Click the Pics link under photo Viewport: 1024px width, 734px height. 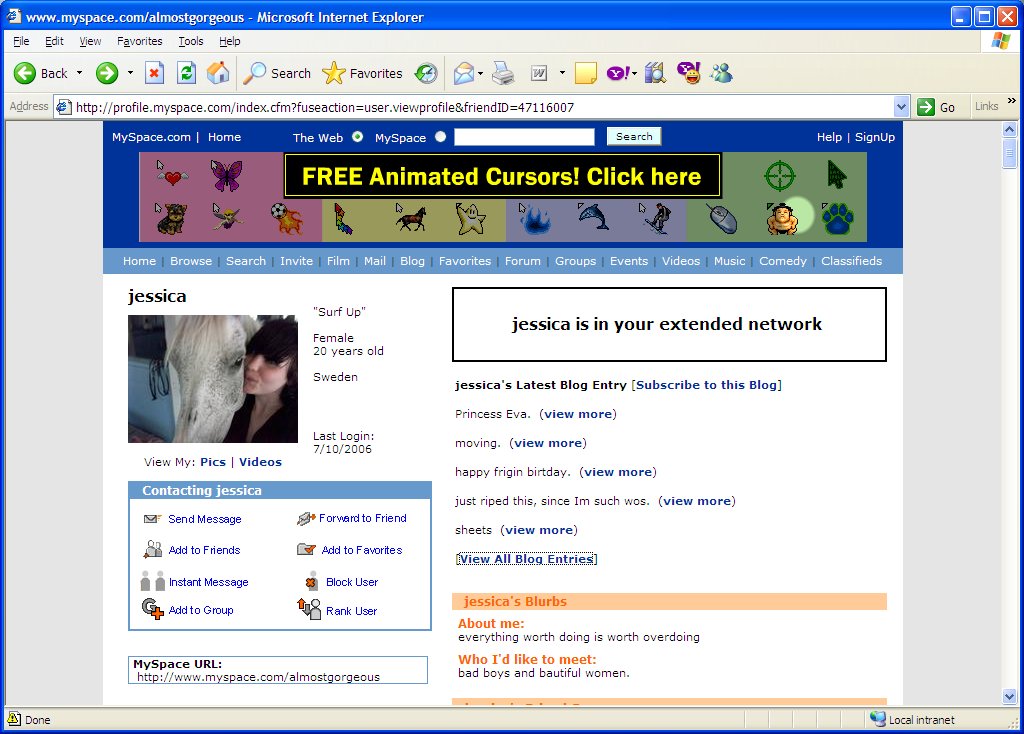(x=213, y=462)
